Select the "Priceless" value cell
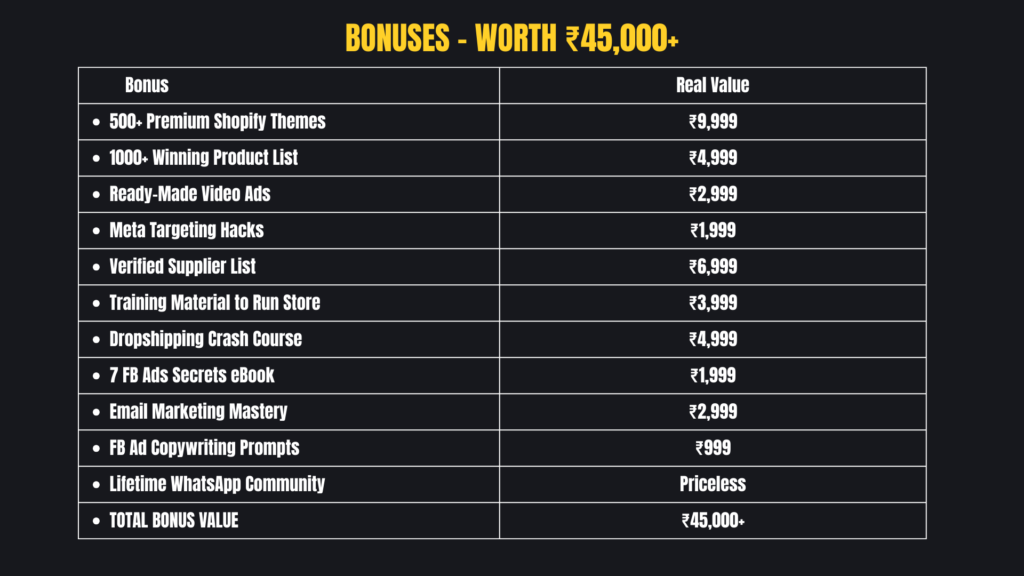Image resolution: width=1024 pixels, height=576 pixels. [712, 484]
